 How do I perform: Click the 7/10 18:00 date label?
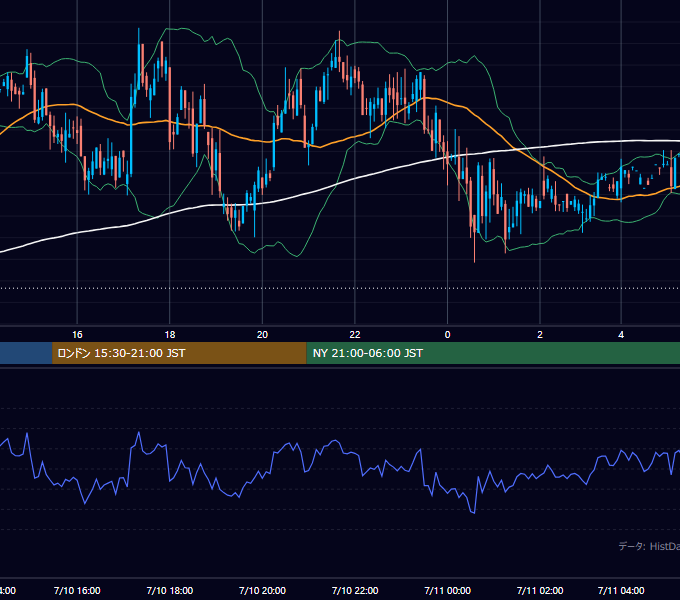pyautogui.click(x=170, y=590)
